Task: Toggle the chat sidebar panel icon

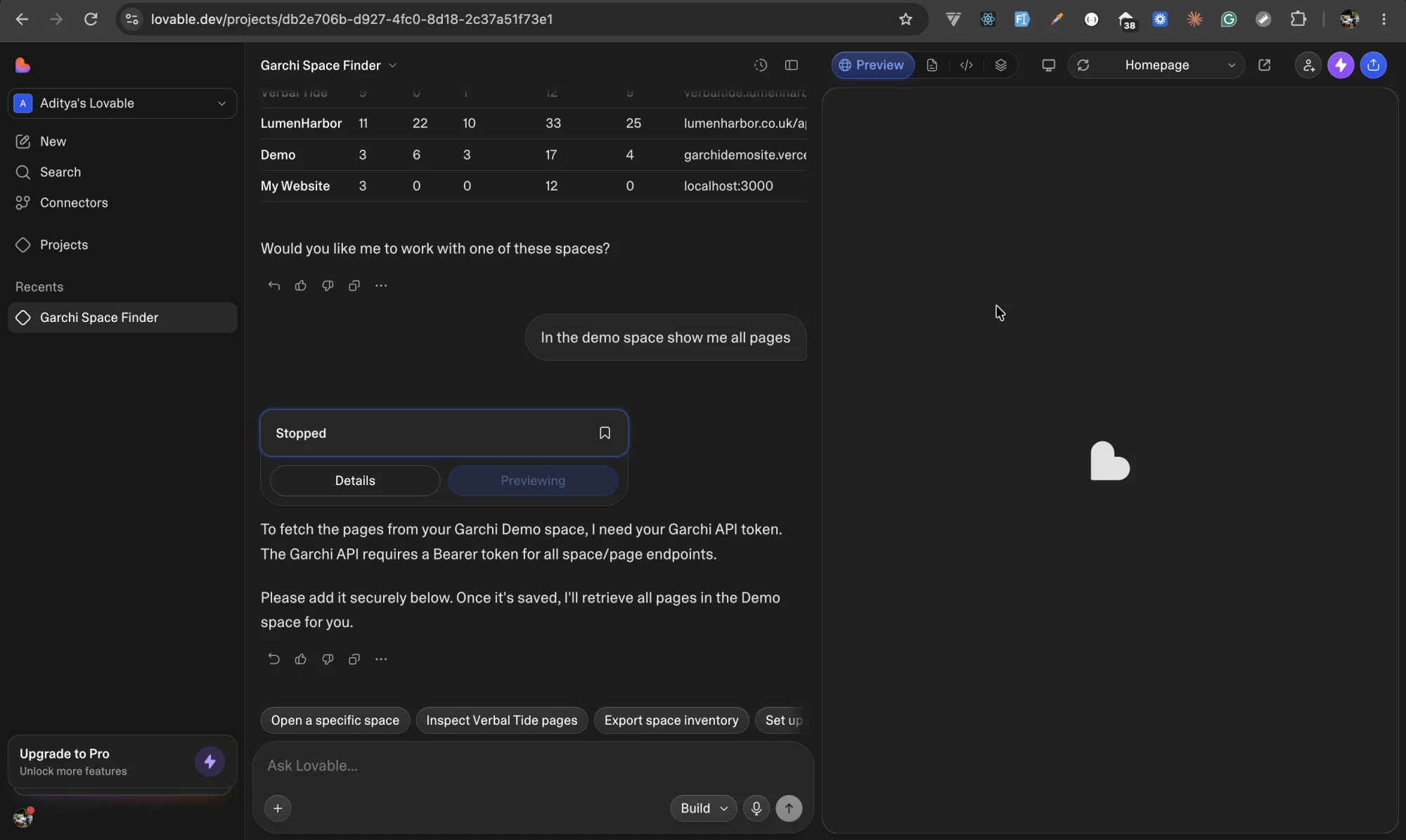Action: coord(792,65)
